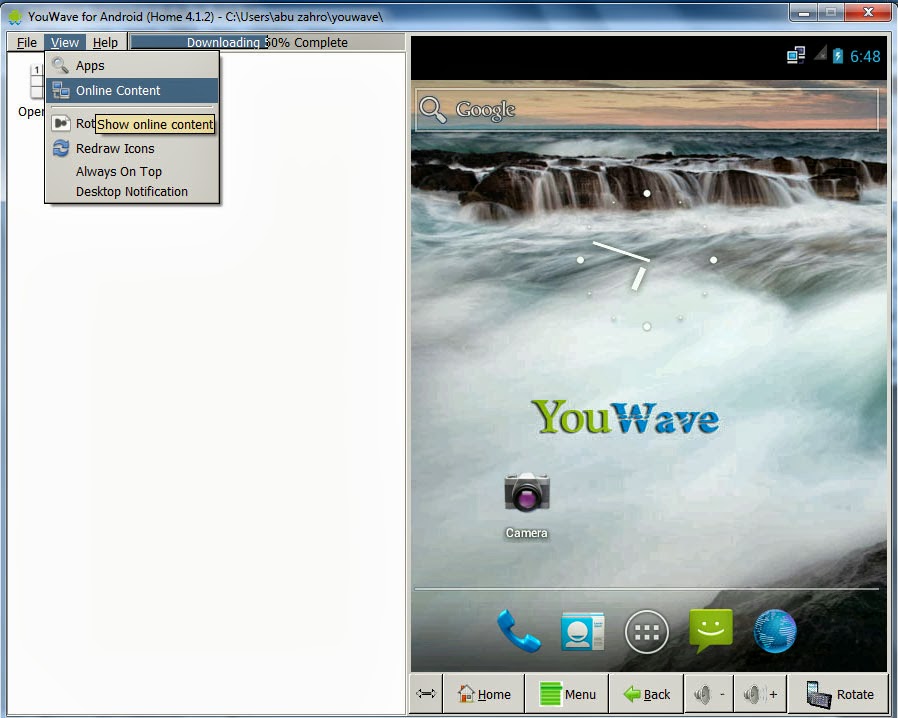Tap the signal strength icon
This screenshot has height=718, width=898.
pos(820,53)
